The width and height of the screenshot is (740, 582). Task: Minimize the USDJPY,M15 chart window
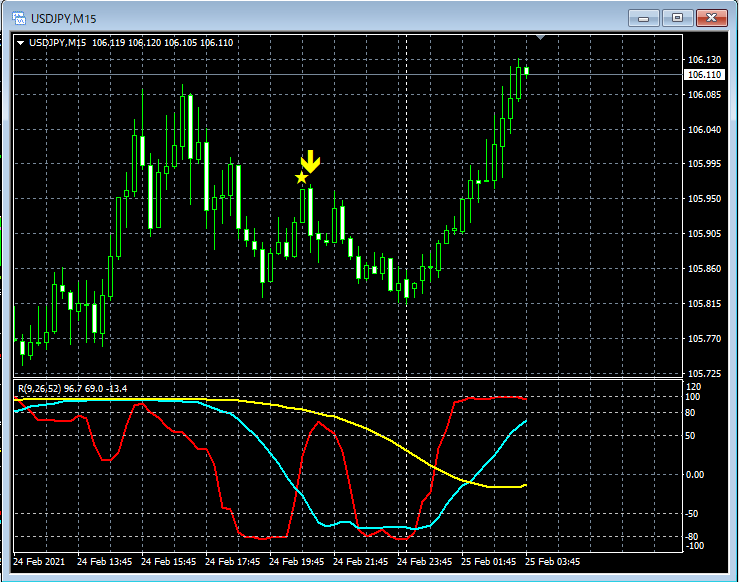pyautogui.click(x=643, y=18)
